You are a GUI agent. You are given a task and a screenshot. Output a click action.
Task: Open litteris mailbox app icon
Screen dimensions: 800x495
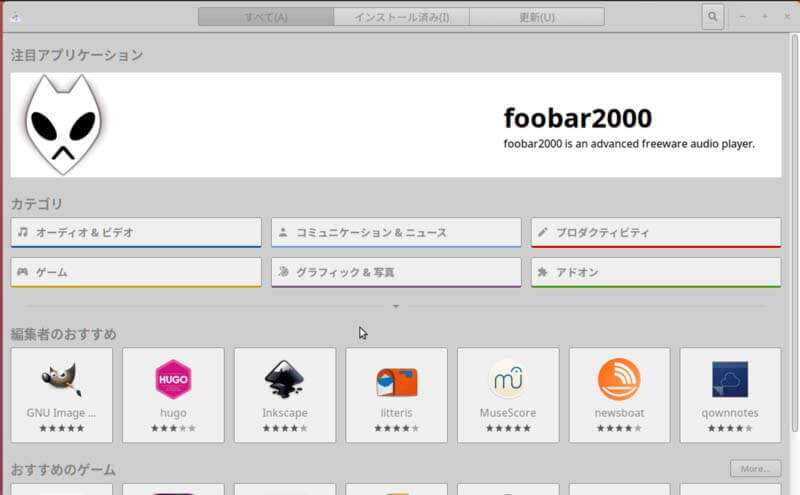(x=396, y=382)
